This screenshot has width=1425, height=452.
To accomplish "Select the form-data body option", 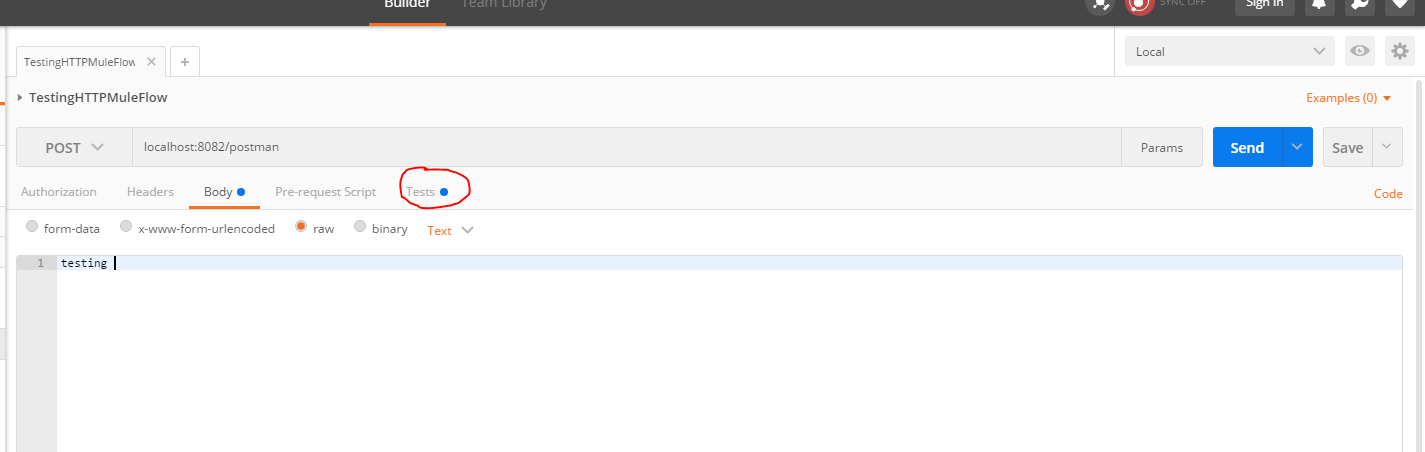I will (33, 227).
